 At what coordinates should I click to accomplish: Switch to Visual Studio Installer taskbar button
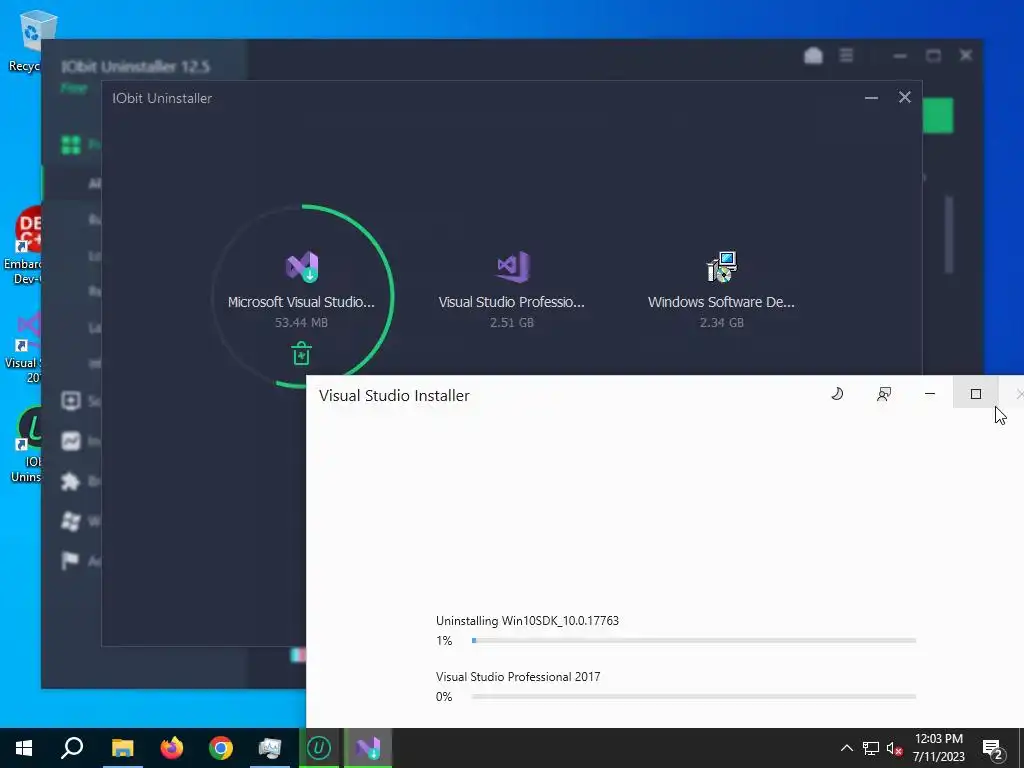(x=368, y=748)
